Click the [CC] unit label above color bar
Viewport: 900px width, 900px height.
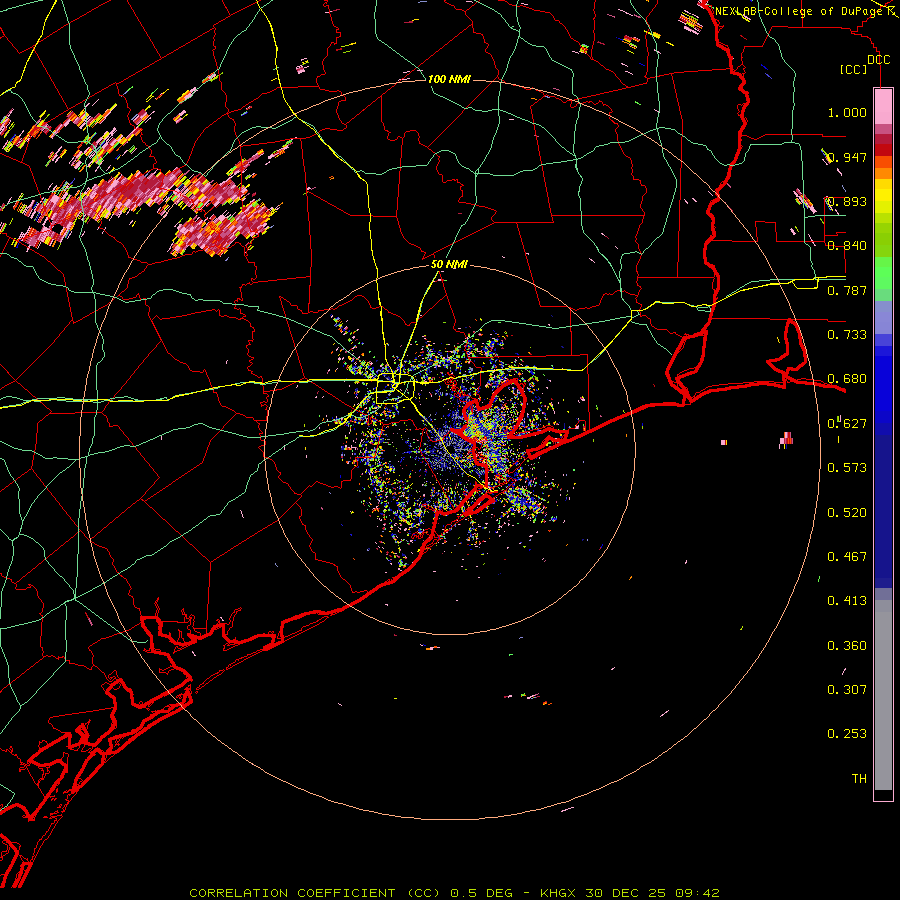[853, 70]
